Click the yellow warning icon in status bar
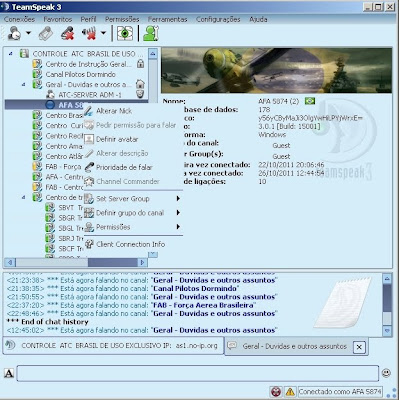Viewport: 399px width, 400px height. tap(290, 392)
